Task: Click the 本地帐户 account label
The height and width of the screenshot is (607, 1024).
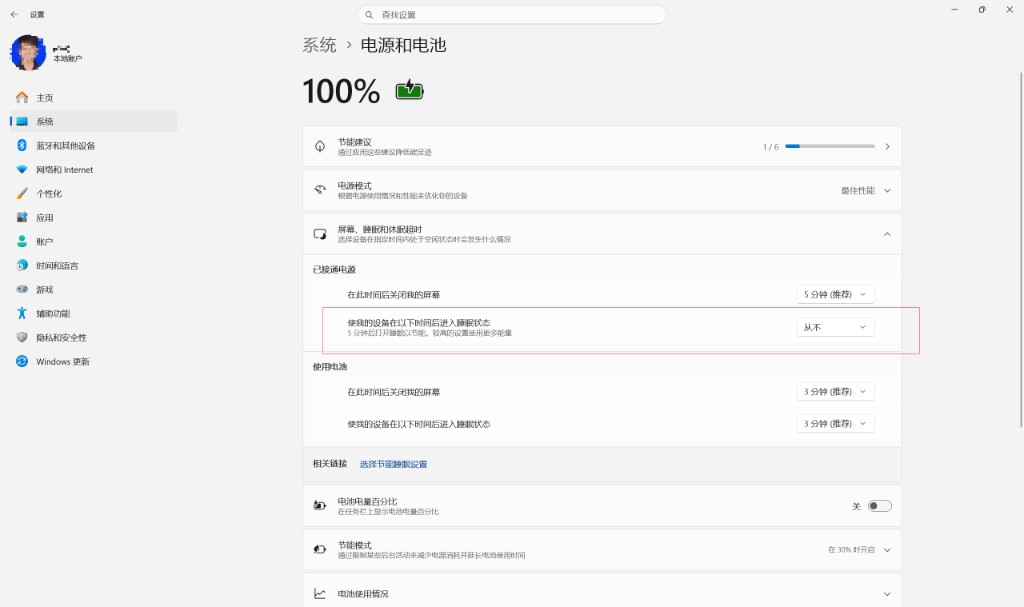Action: tap(67, 59)
